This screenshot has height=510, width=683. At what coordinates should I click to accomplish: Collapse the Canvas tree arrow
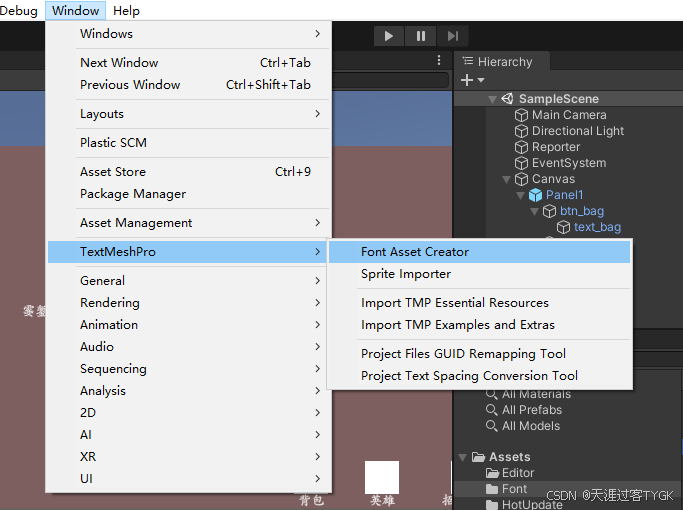pos(506,179)
